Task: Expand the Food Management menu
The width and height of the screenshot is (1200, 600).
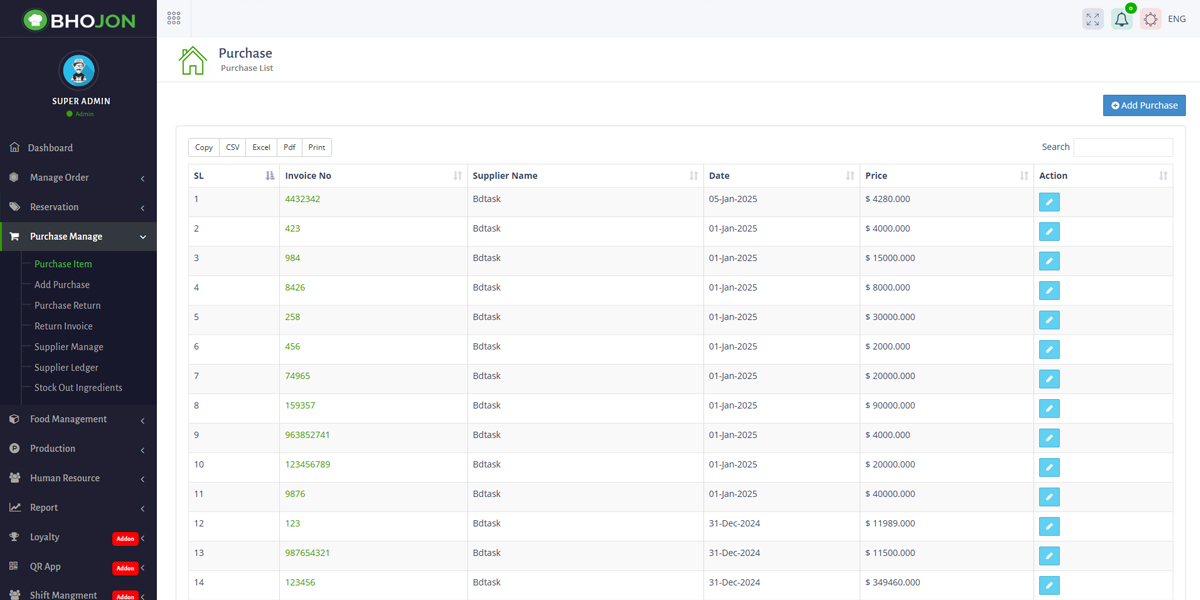Action: coord(78,419)
